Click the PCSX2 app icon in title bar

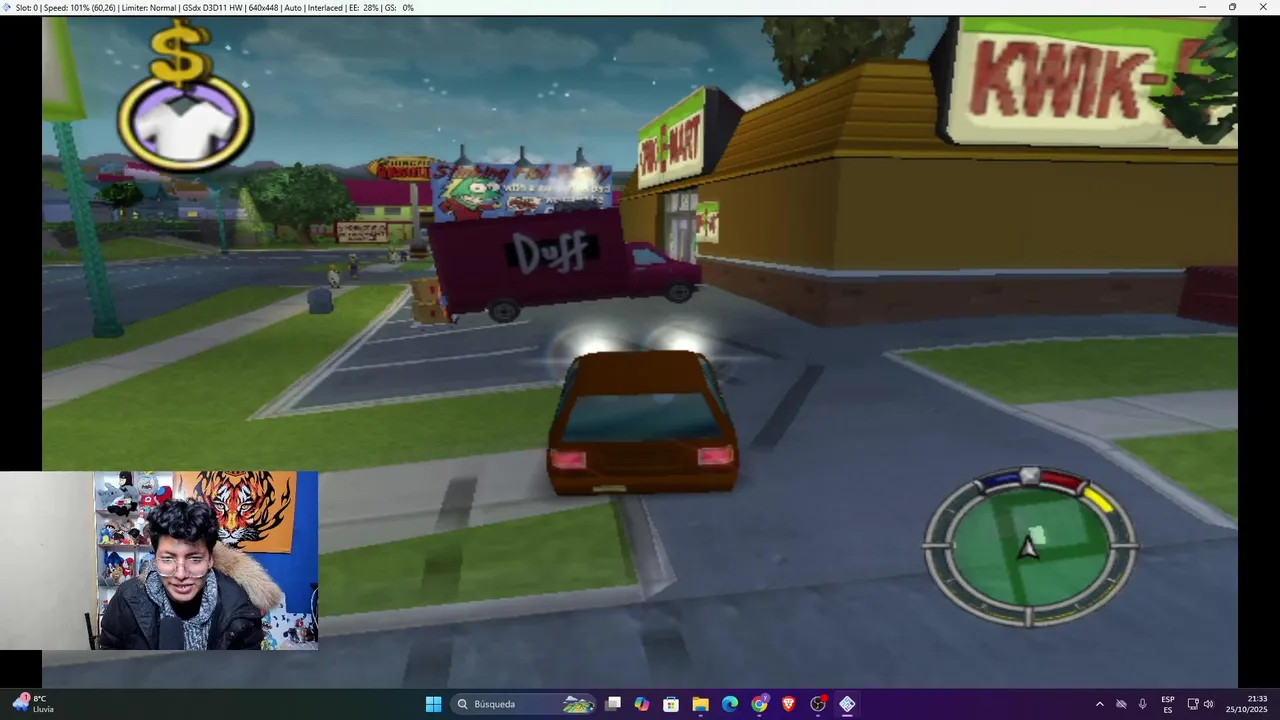pyautogui.click(x=7, y=7)
